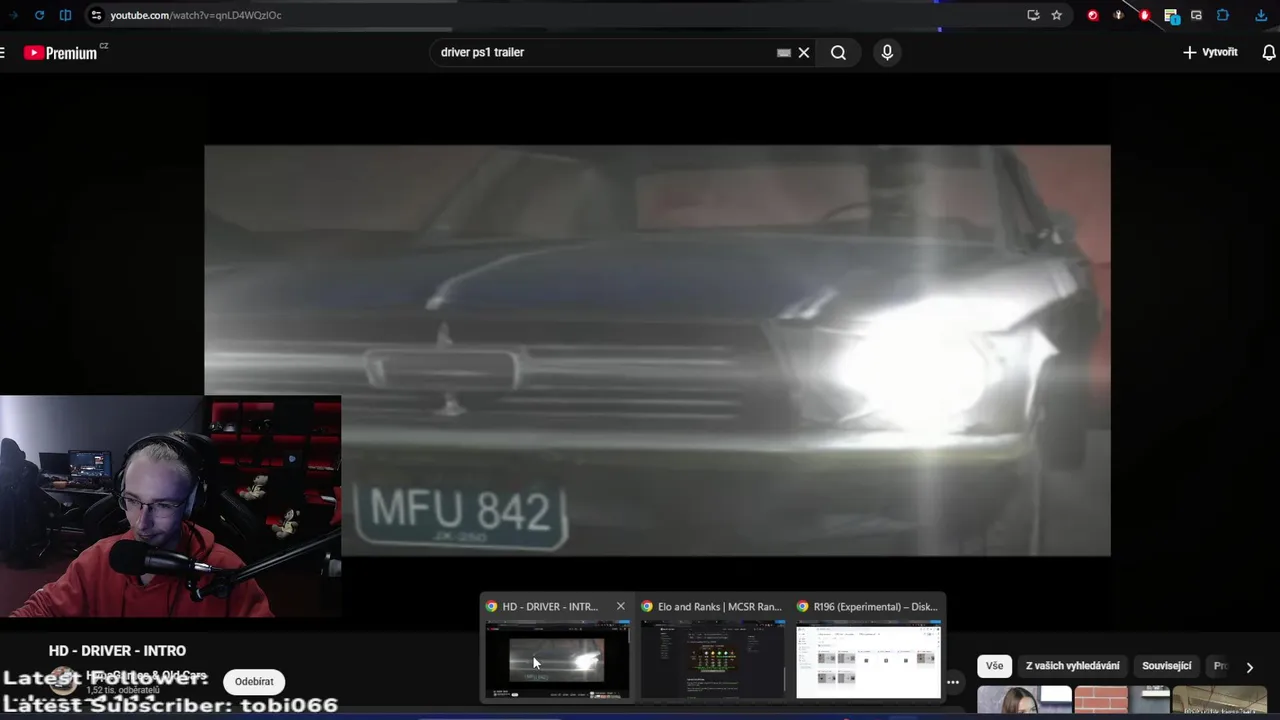The image size is (1280, 720).
Task: Open the browser downloads icon
Action: pos(1261,15)
